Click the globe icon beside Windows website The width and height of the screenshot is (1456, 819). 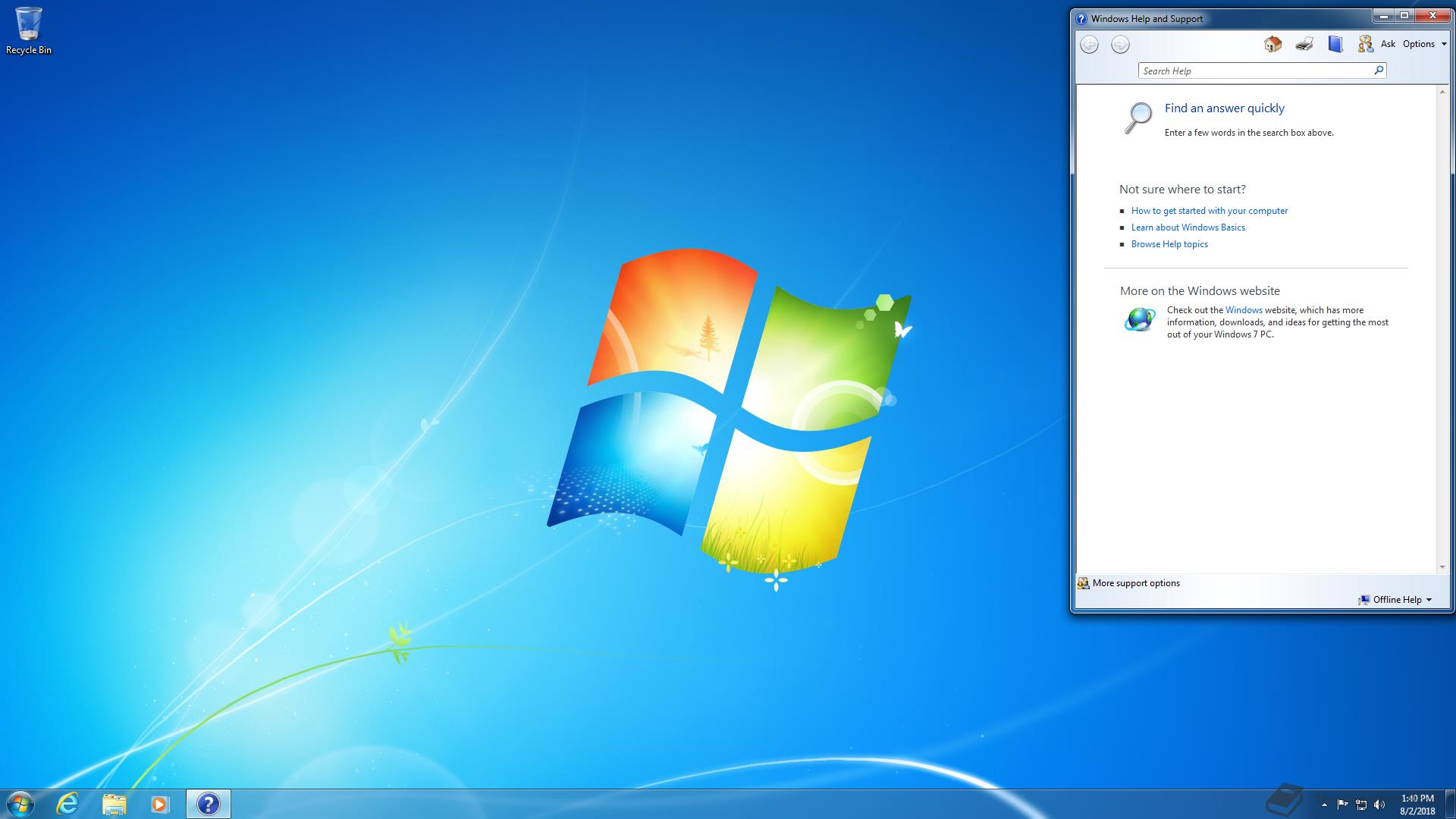1140,319
